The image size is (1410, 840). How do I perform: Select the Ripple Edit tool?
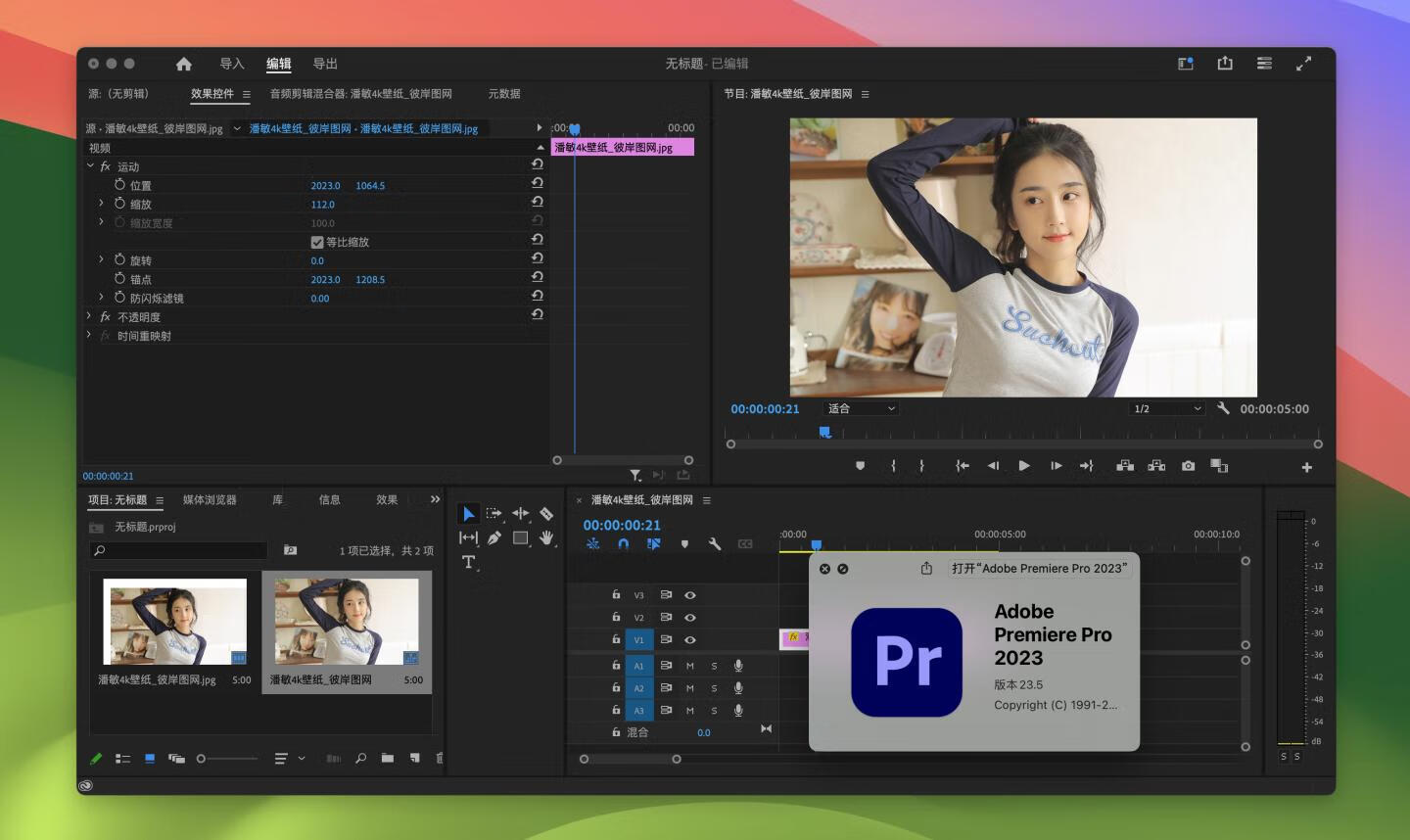tap(521, 513)
